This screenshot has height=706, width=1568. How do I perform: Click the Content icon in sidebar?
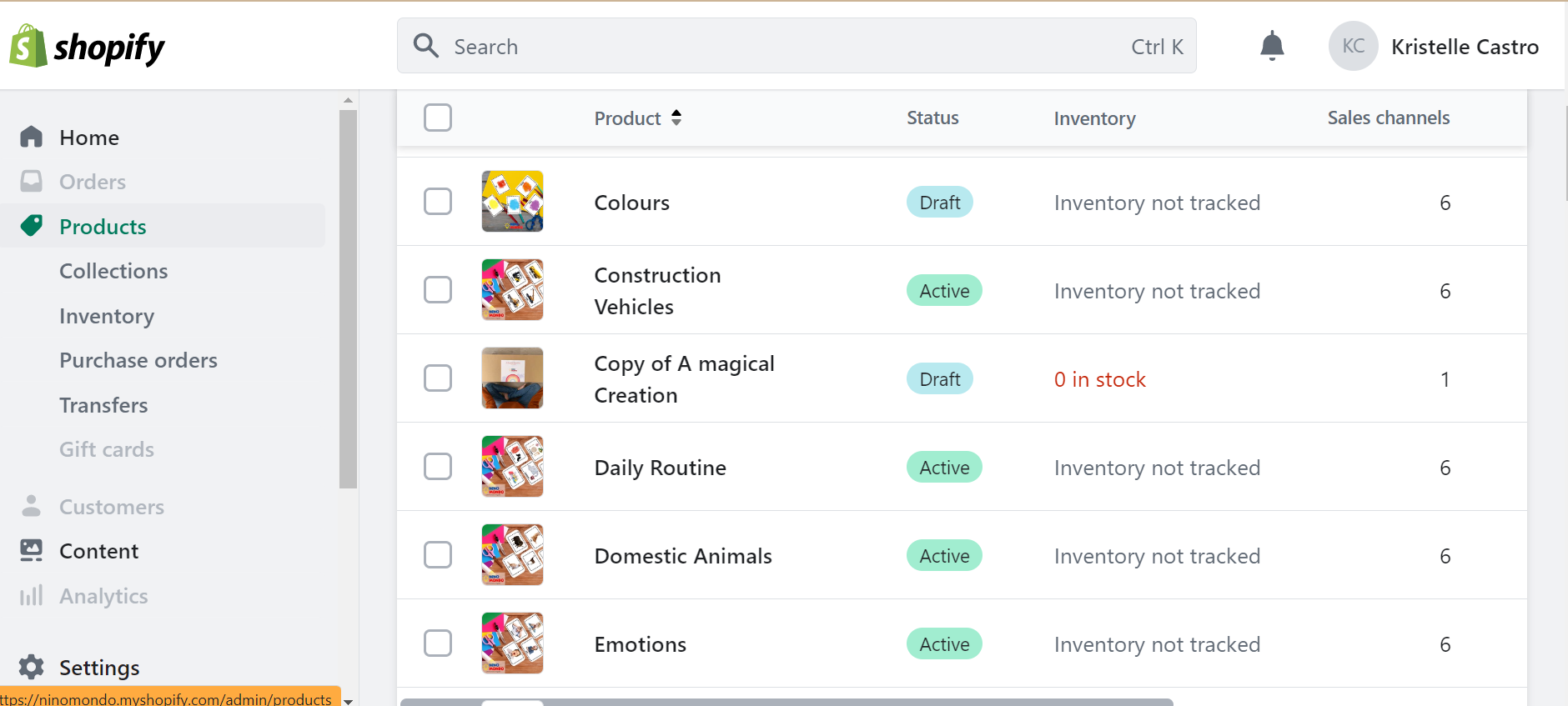point(32,551)
